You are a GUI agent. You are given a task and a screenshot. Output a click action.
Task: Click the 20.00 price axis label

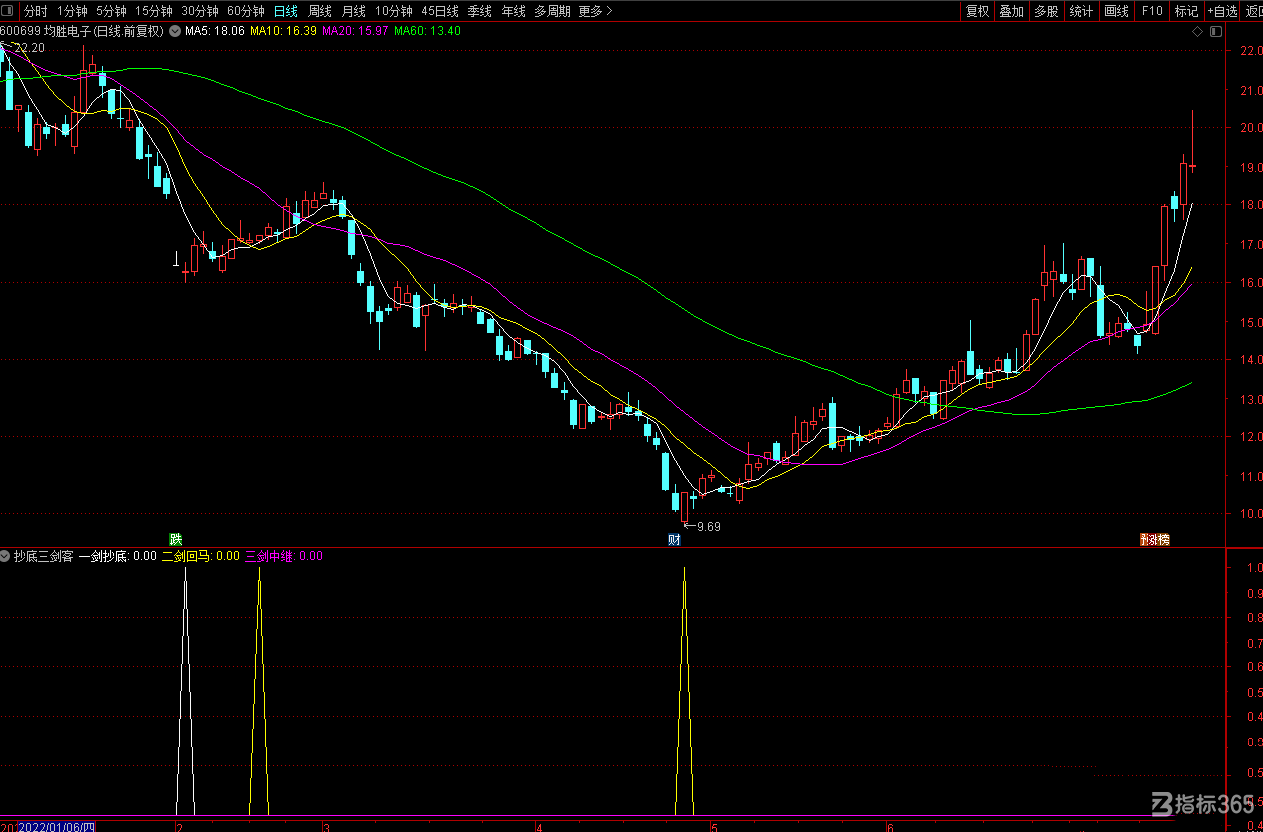pyautogui.click(x=1251, y=128)
